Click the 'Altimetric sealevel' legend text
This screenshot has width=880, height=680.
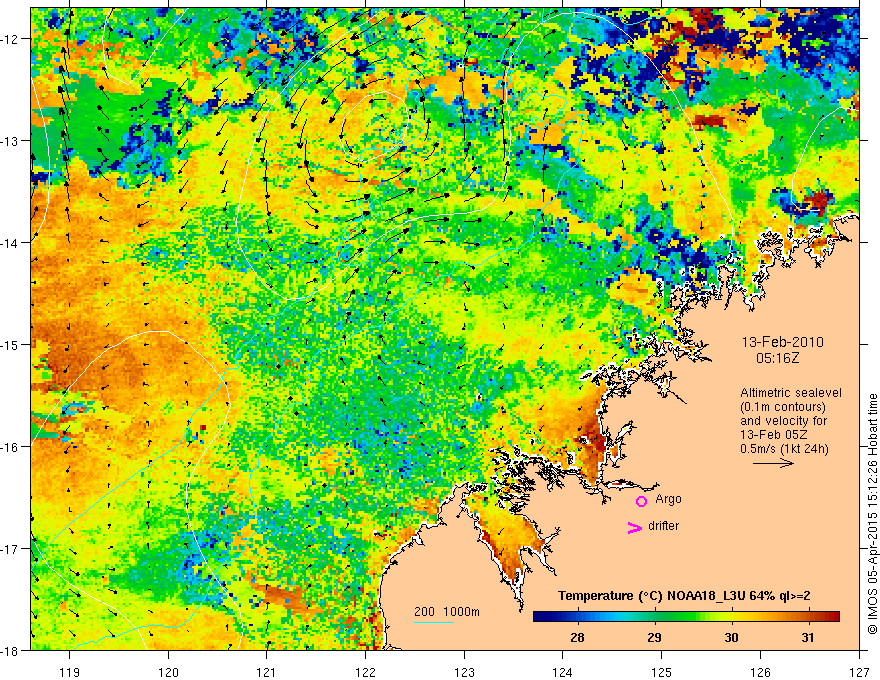tap(791, 393)
